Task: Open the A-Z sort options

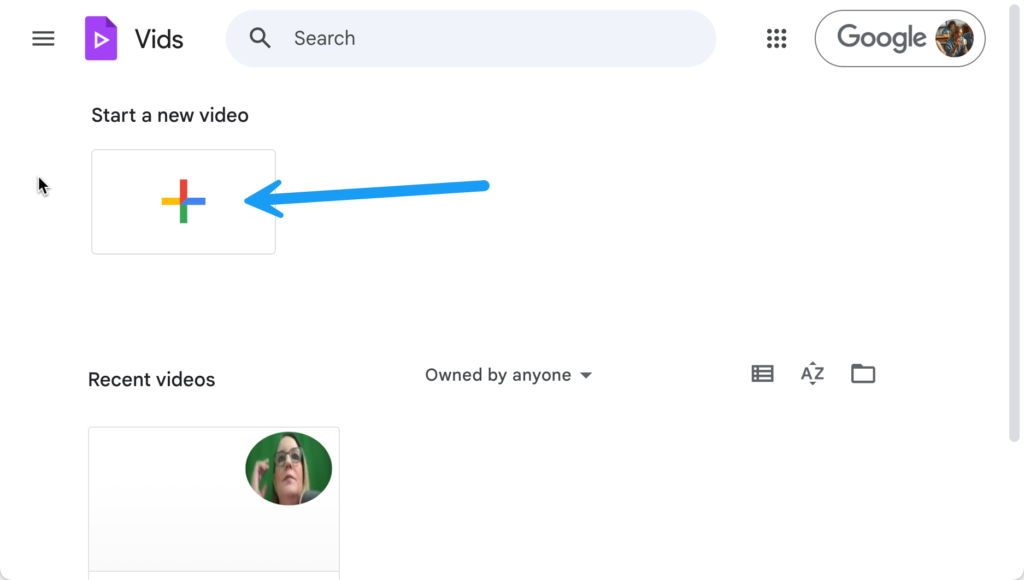Action: [x=812, y=374]
